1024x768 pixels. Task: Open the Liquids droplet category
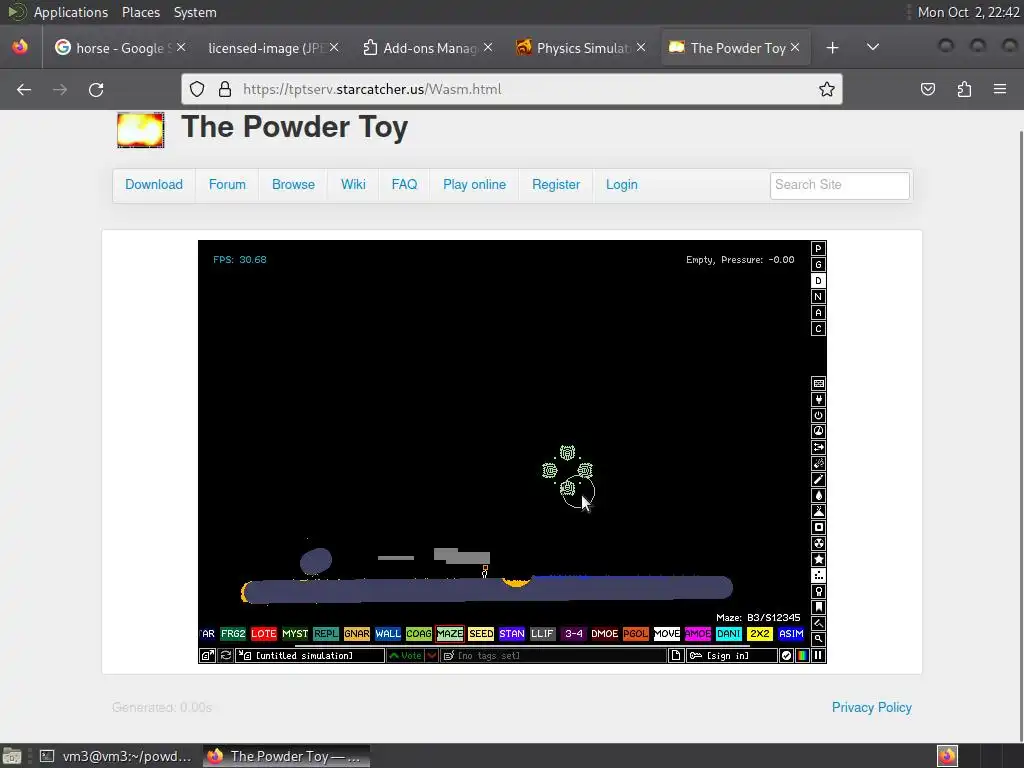click(x=818, y=496)
